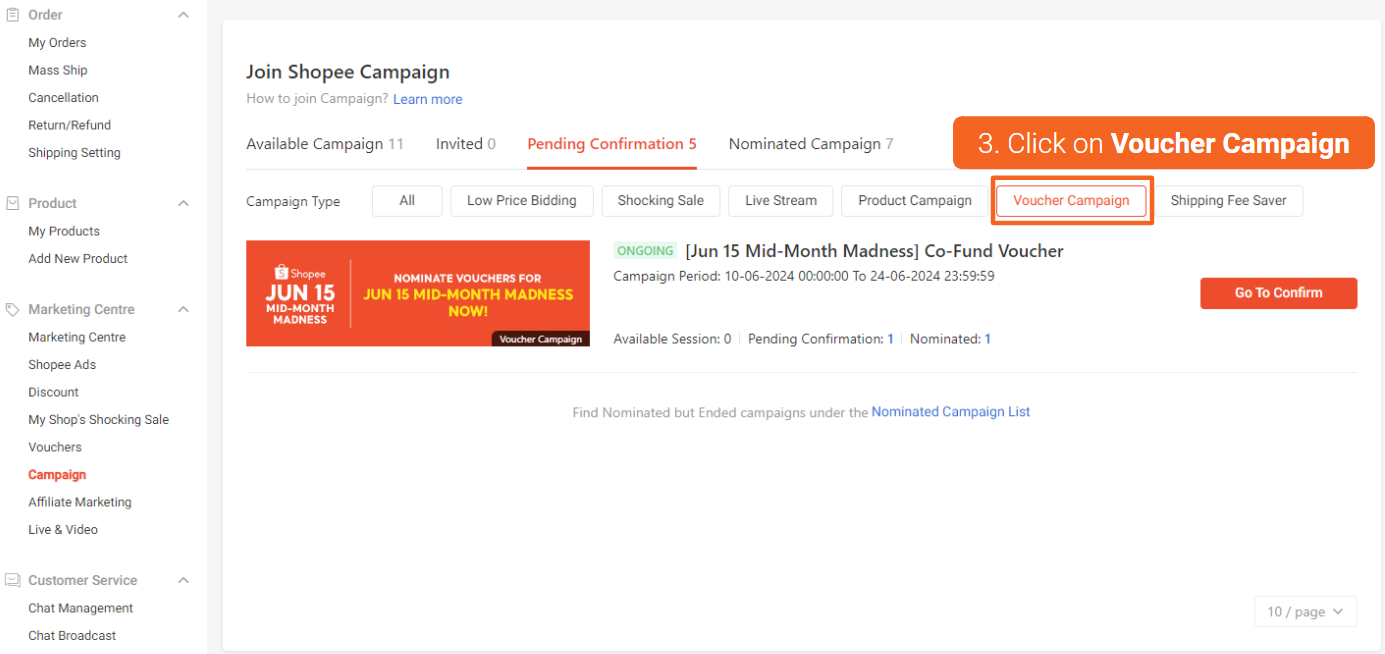
Task: Click the Jun 15 campaign banner thumbnail
Action: 418,293
